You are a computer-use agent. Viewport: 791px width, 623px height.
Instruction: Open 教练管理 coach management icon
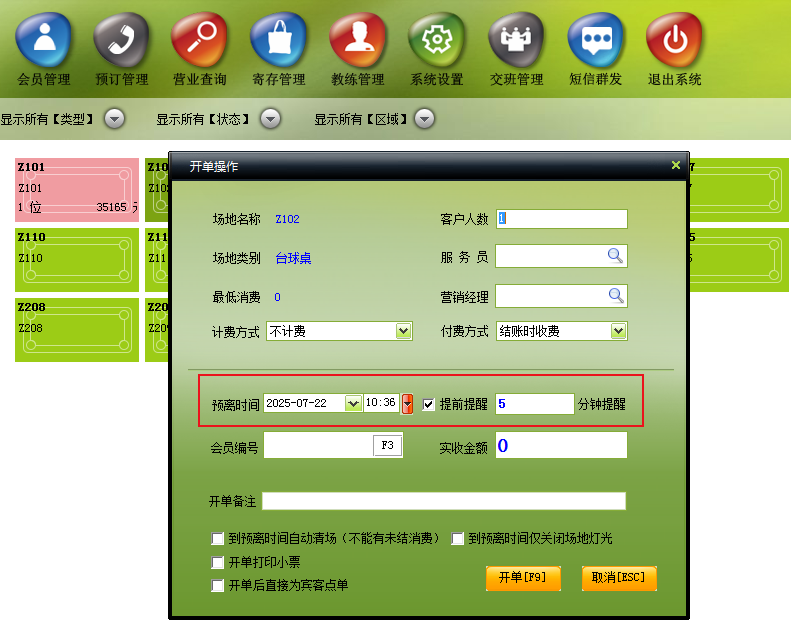pyautogui.click(x=358, y=40)
